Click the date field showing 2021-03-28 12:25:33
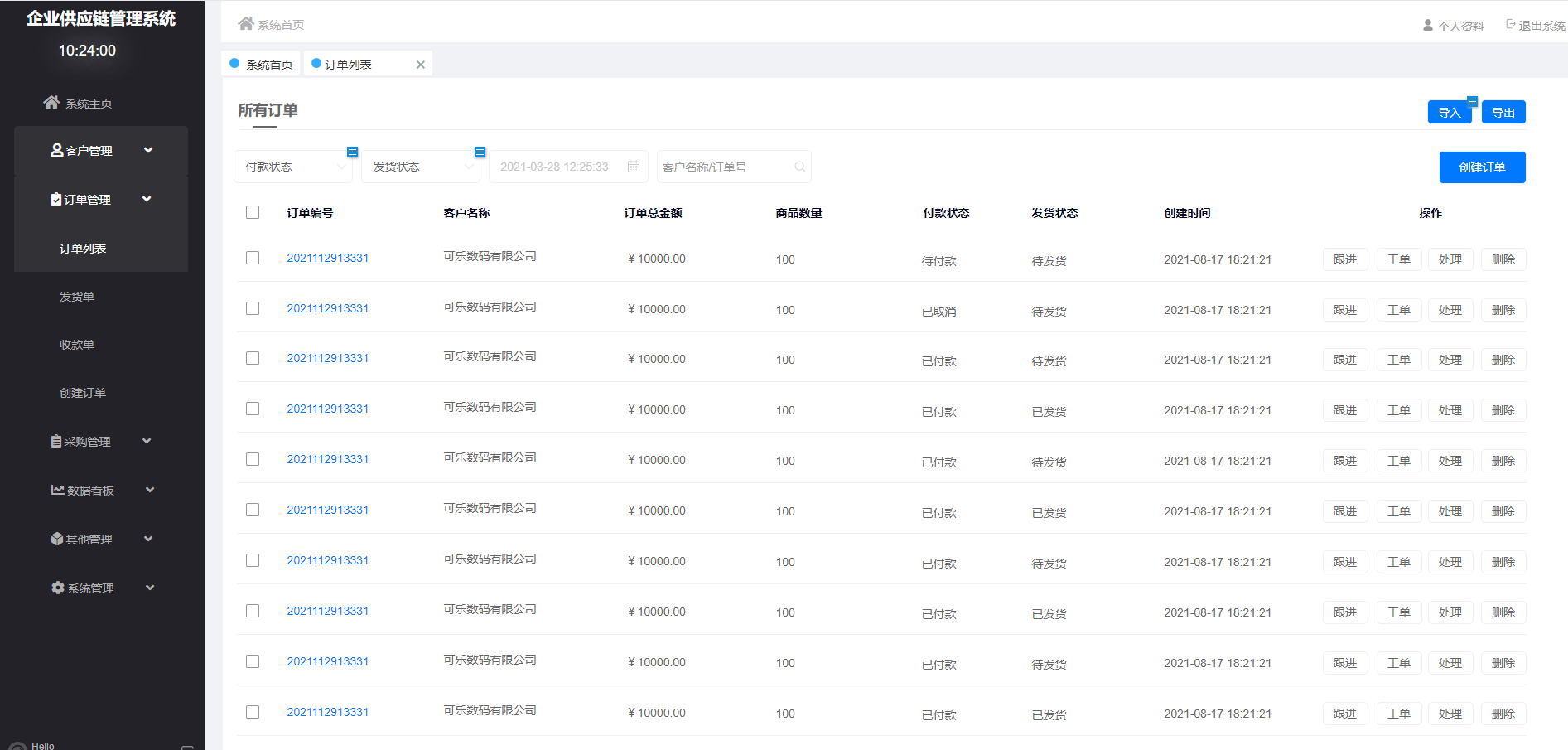This screenshot has width=1568, height=750. pyautogui.click(x=568, y=167)
